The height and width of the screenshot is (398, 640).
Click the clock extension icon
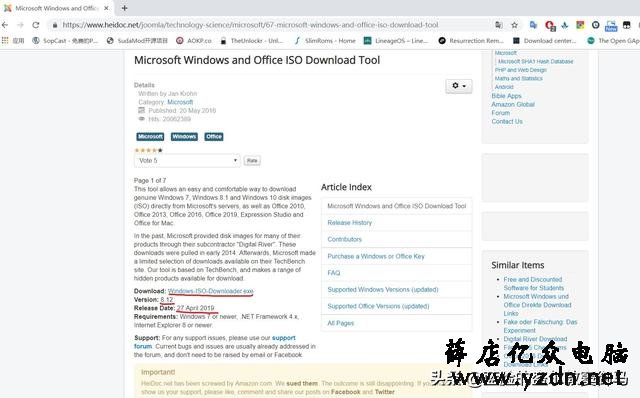coord(596,25)
